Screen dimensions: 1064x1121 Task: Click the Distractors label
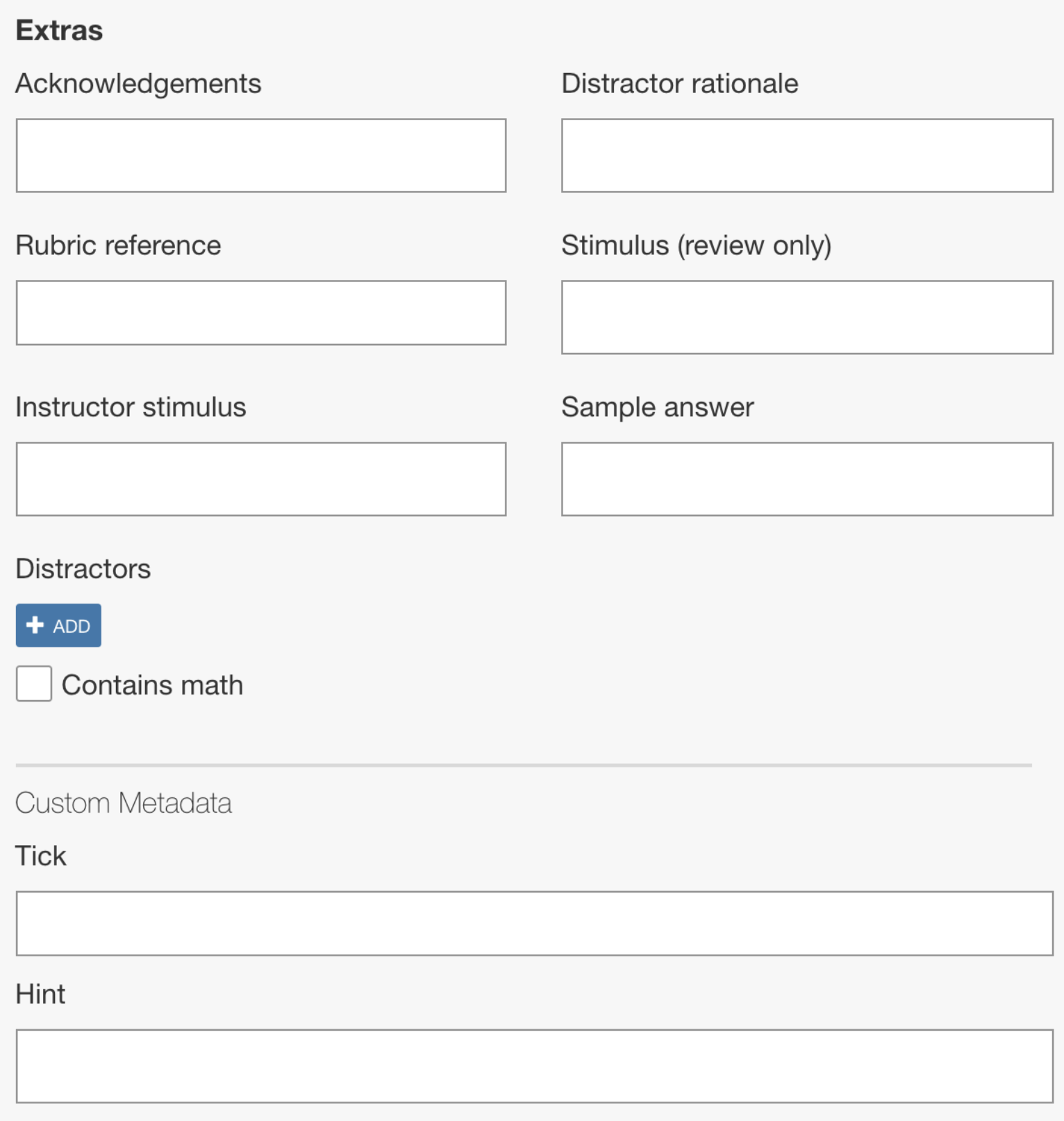point(83,568)
